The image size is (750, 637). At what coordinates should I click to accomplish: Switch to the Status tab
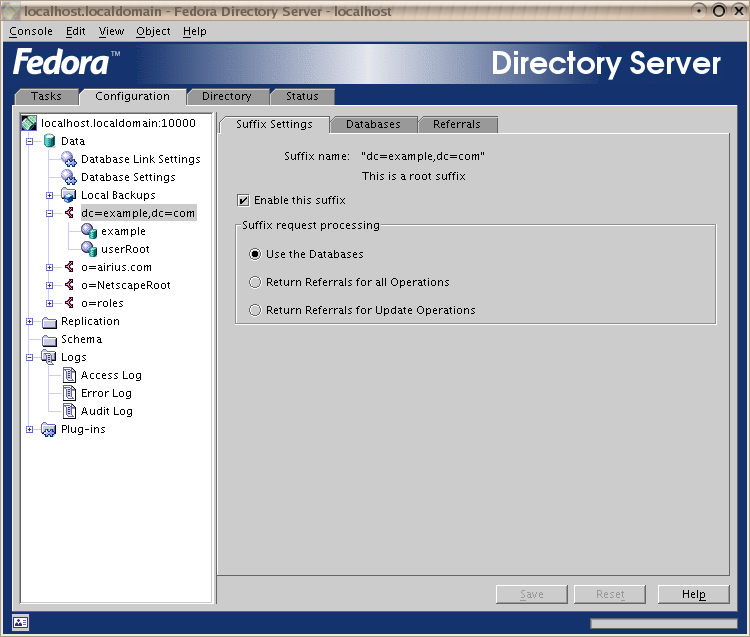302,96
